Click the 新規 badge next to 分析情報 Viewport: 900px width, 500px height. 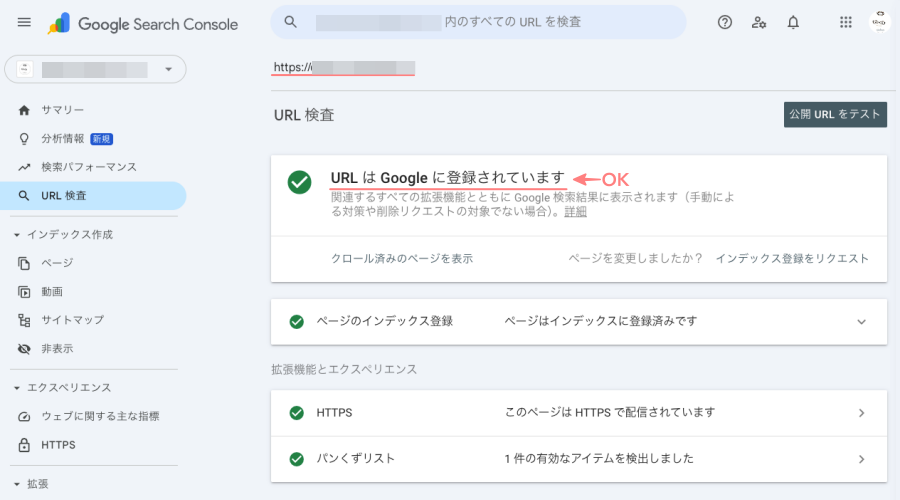tap(102, 139)
